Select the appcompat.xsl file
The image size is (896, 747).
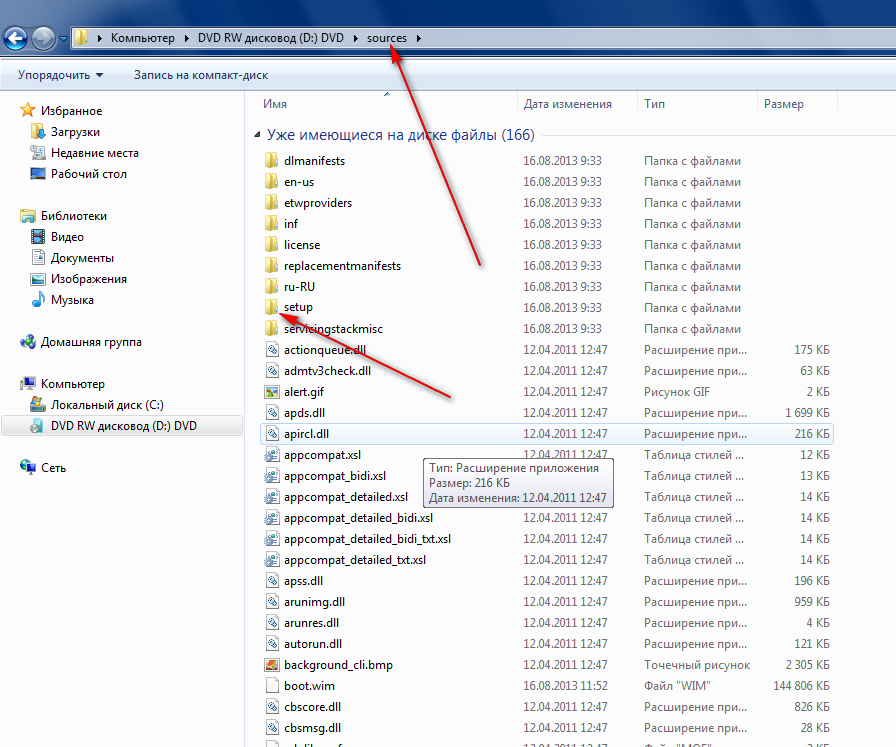(322, 455)
